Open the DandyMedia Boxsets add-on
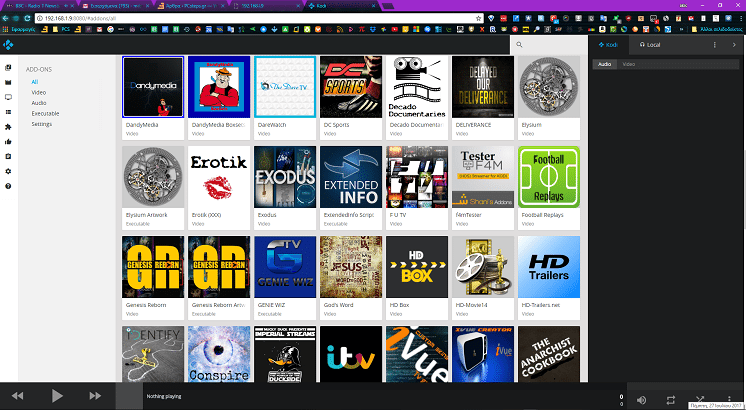Viewport: 746px width, 410px height. coord(219,98)
